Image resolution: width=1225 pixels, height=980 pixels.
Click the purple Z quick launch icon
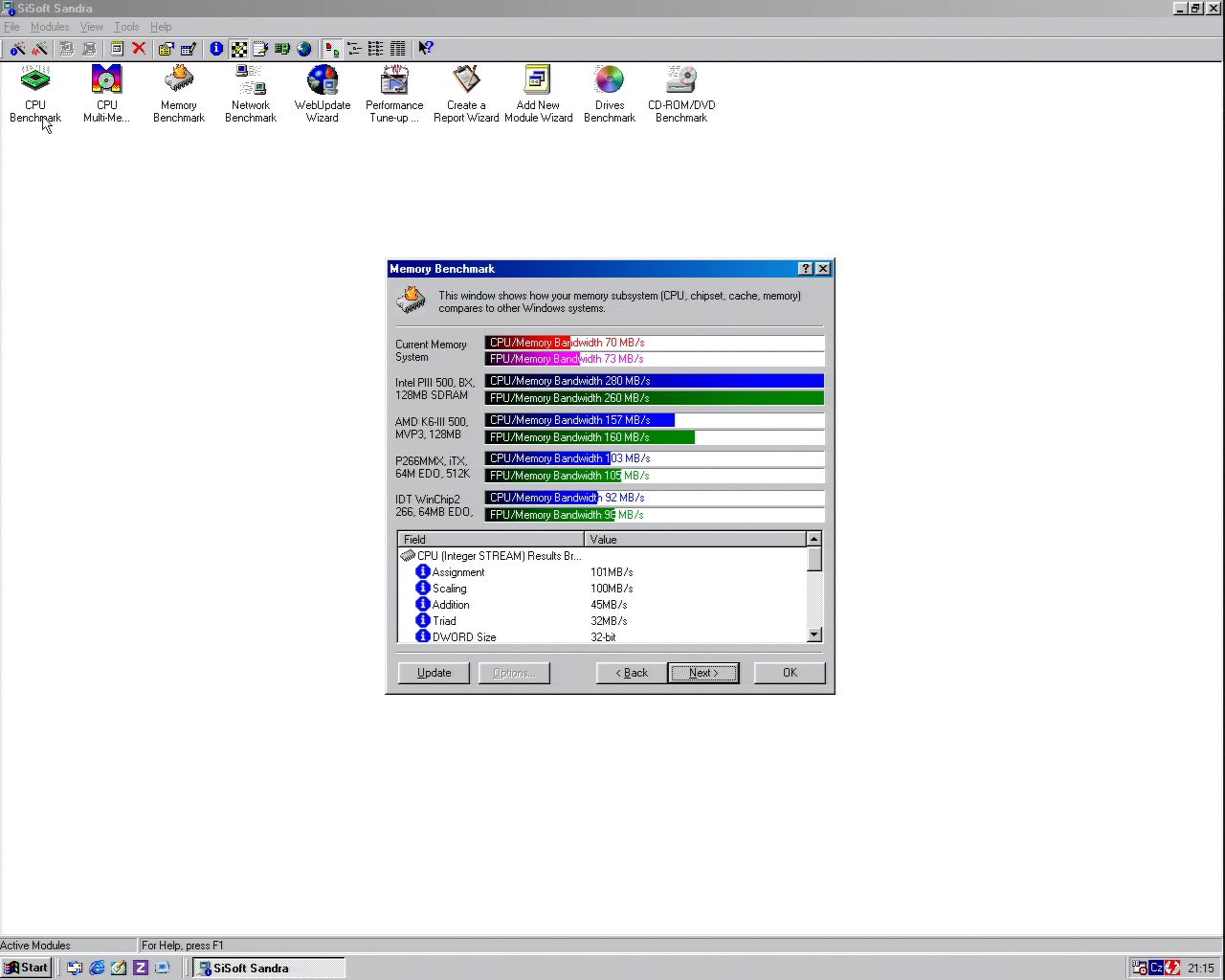click(x=141, y=968)
